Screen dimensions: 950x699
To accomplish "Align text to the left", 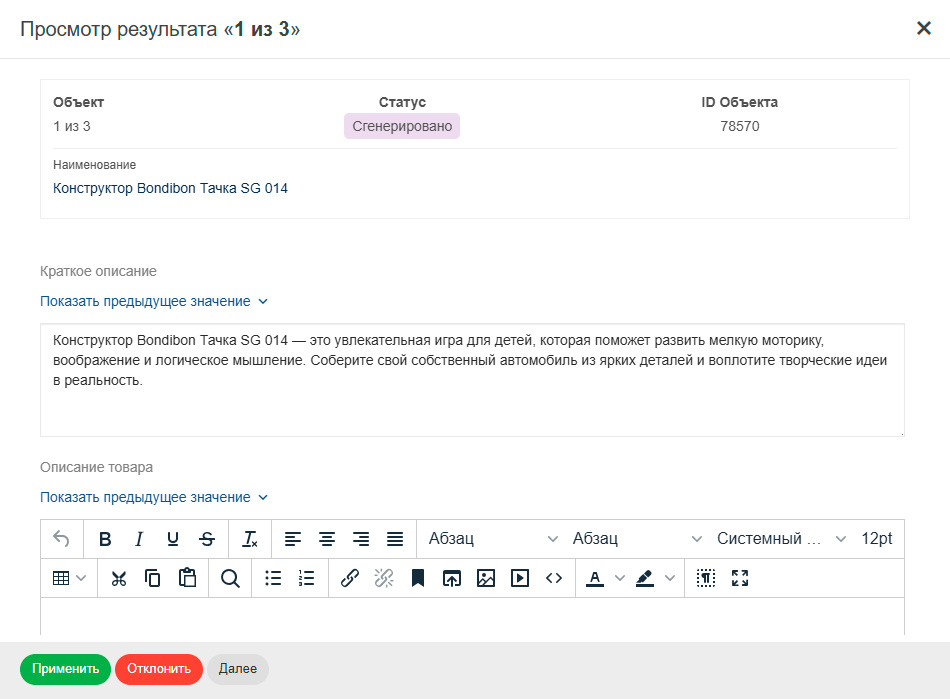I will 293,538.
